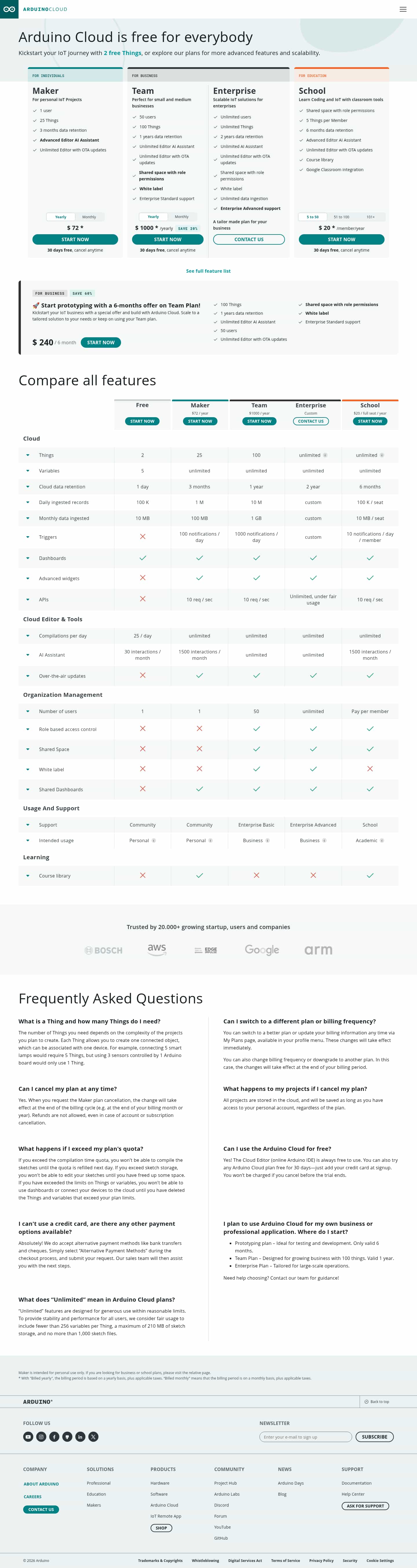This screenshot has height=1568, width=417.
Task: Expand the Variables feature row
Action: [28, 470]
